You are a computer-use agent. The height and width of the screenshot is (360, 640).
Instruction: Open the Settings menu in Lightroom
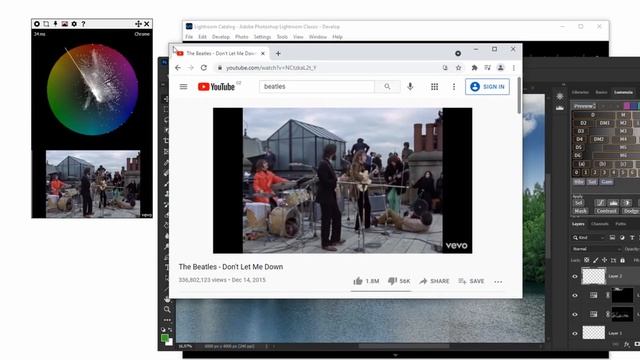pos(262,37)
